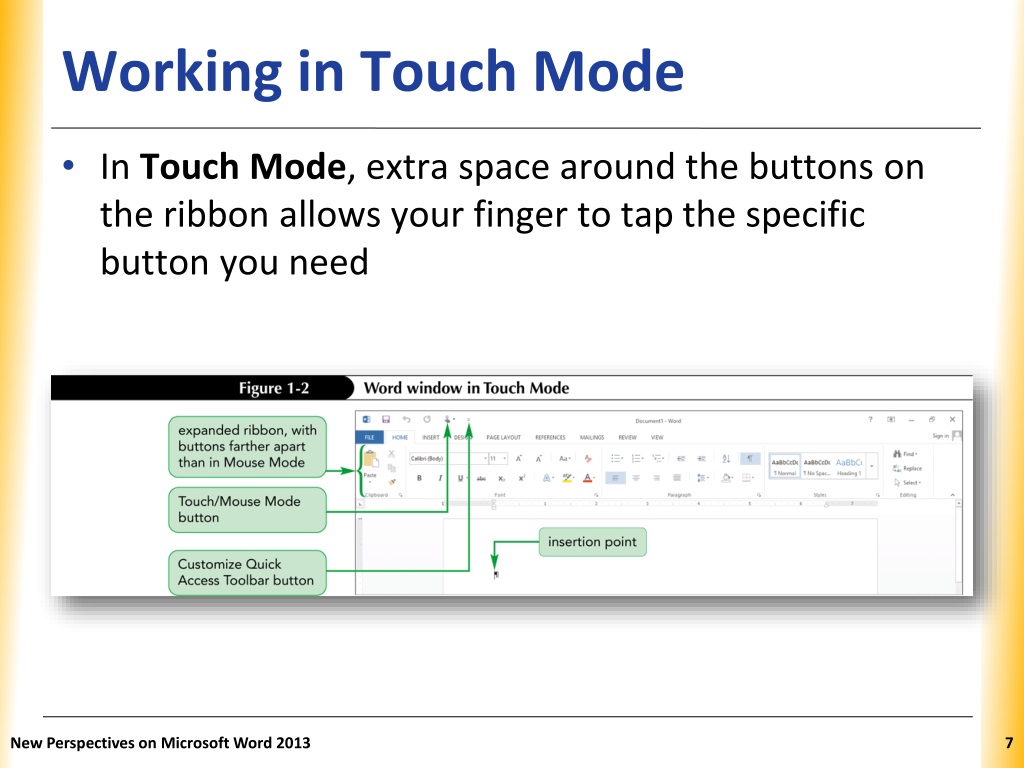Screen dimensions: 1024x768
Task: Toggle Italic formatting
Action: (x=440, y=478)
